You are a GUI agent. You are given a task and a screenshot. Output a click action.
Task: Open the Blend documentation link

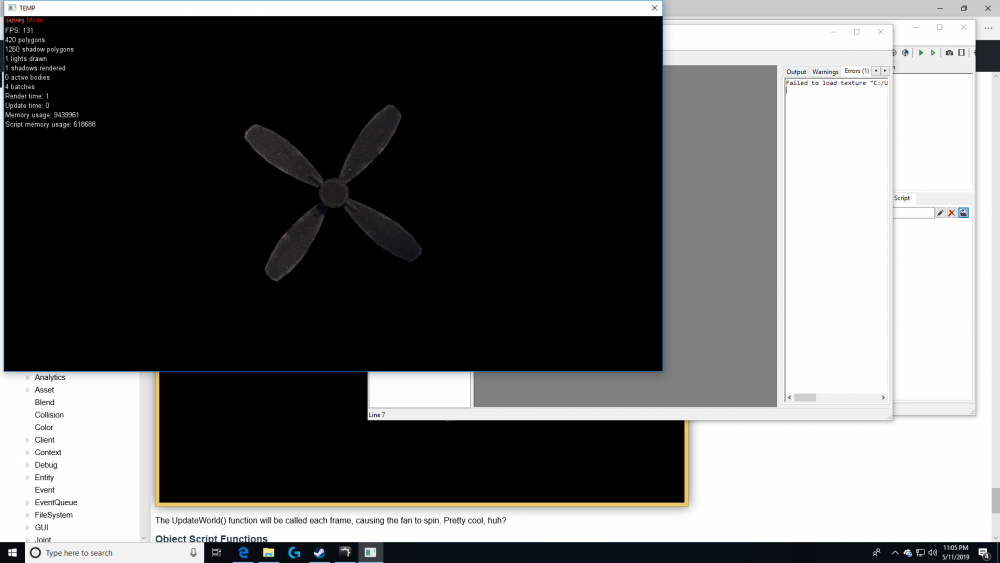45,402
